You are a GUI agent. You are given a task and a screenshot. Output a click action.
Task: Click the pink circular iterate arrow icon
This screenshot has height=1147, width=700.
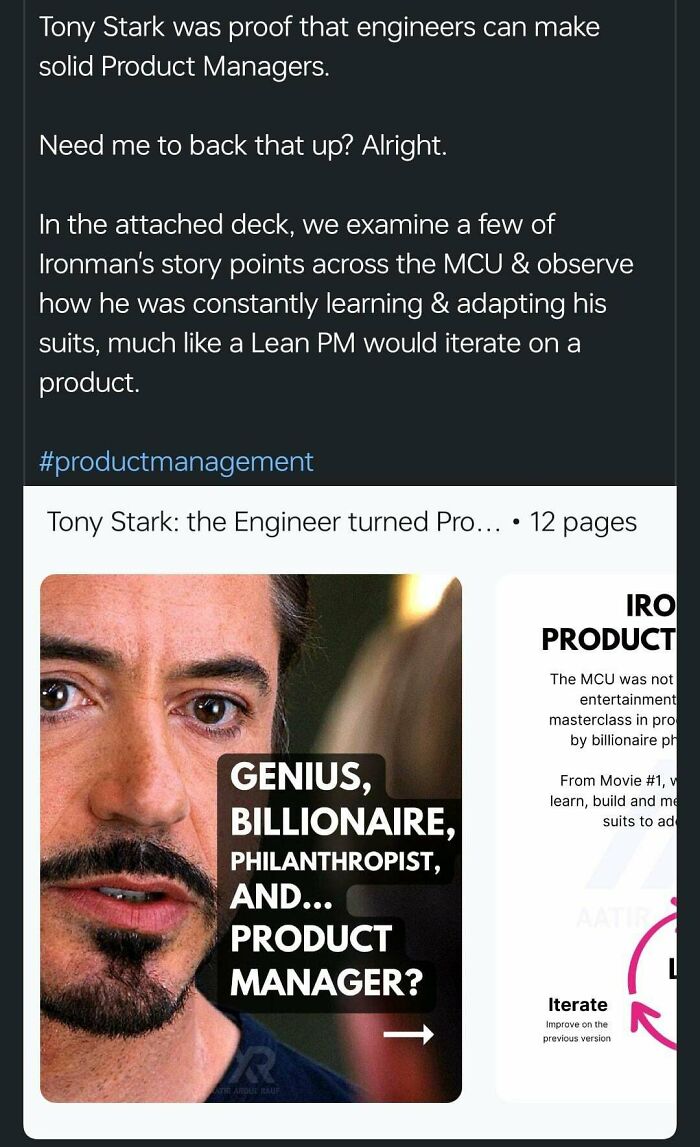(x=650, y=990)
